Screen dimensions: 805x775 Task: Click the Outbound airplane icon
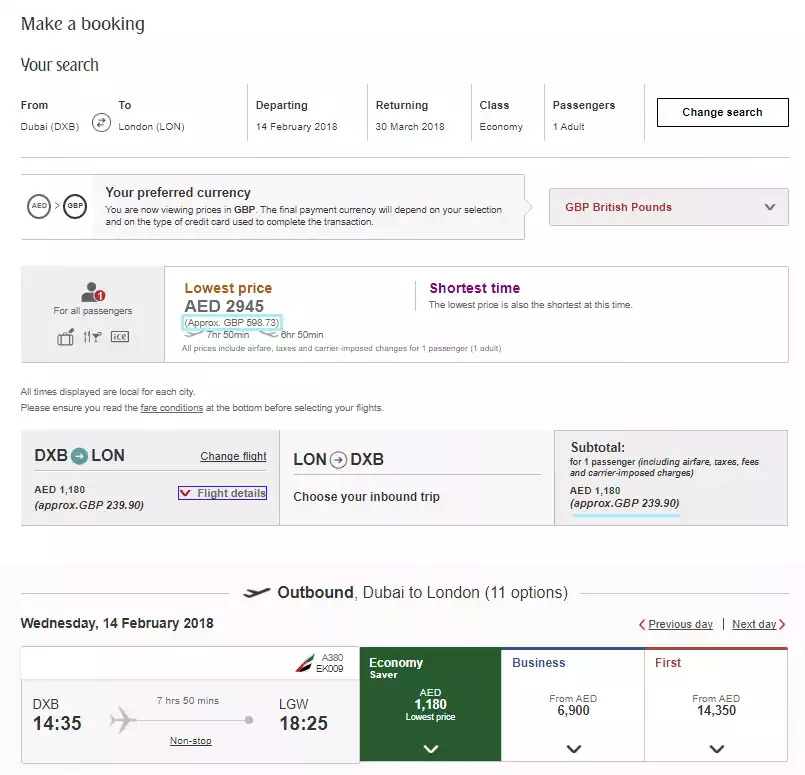pos(256,591)
